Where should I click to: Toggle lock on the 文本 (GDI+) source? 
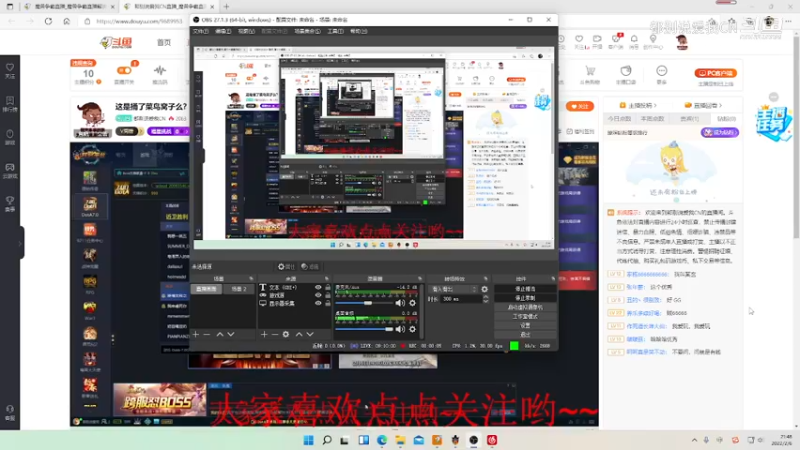(328, 288)
